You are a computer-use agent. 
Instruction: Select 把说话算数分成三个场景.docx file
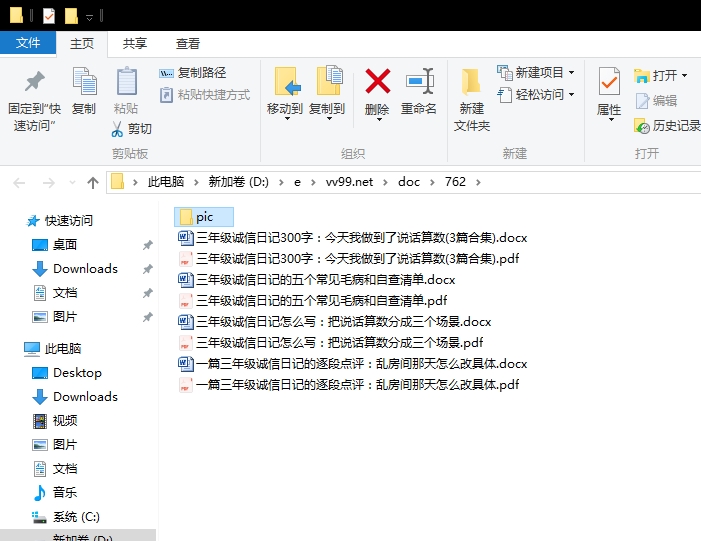[334, 321]
